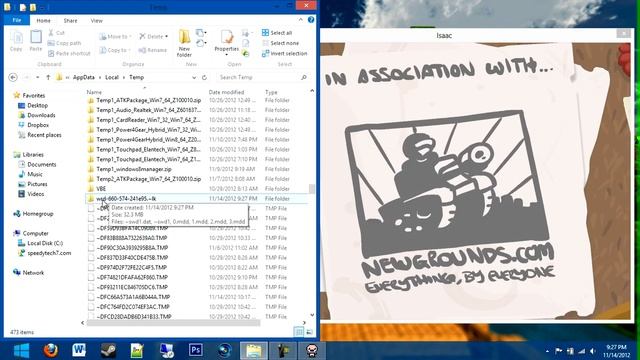
Task: Expand the address bar history dropdown
Action: pos(194,77)
